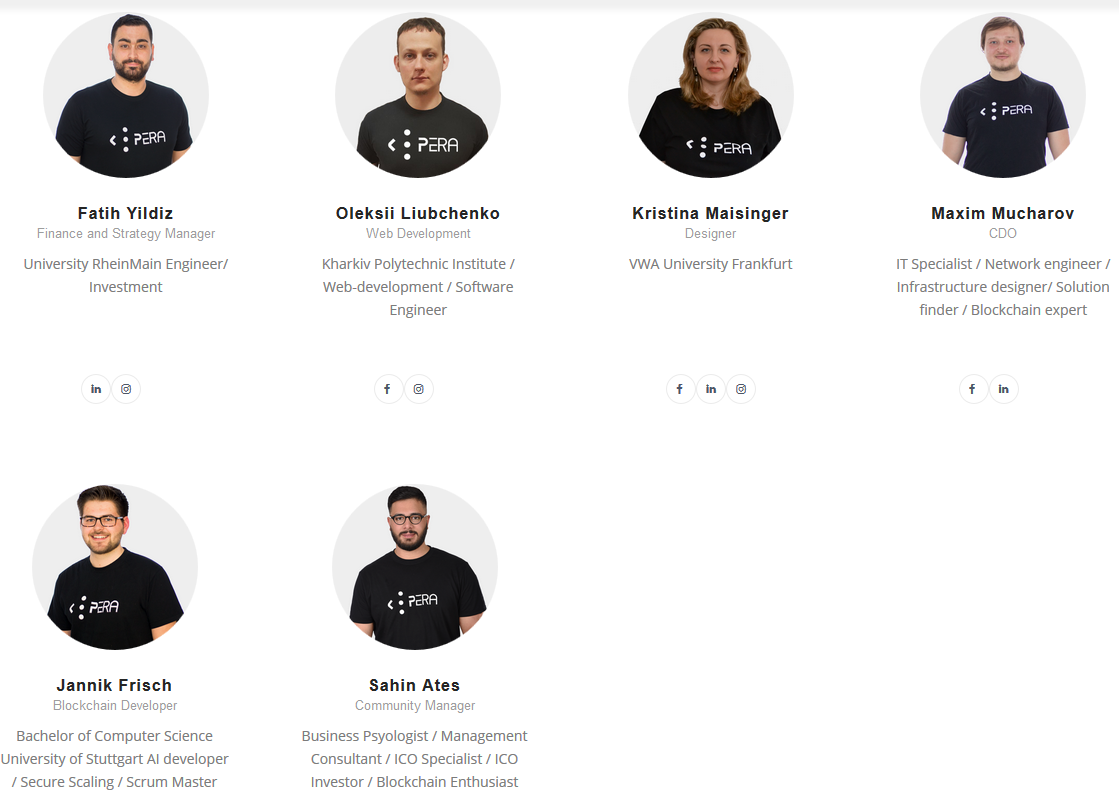
Task: Open Fatih Yildiz's LinkedIn icon
Action: pyautogui.click(x=96, y=389)
